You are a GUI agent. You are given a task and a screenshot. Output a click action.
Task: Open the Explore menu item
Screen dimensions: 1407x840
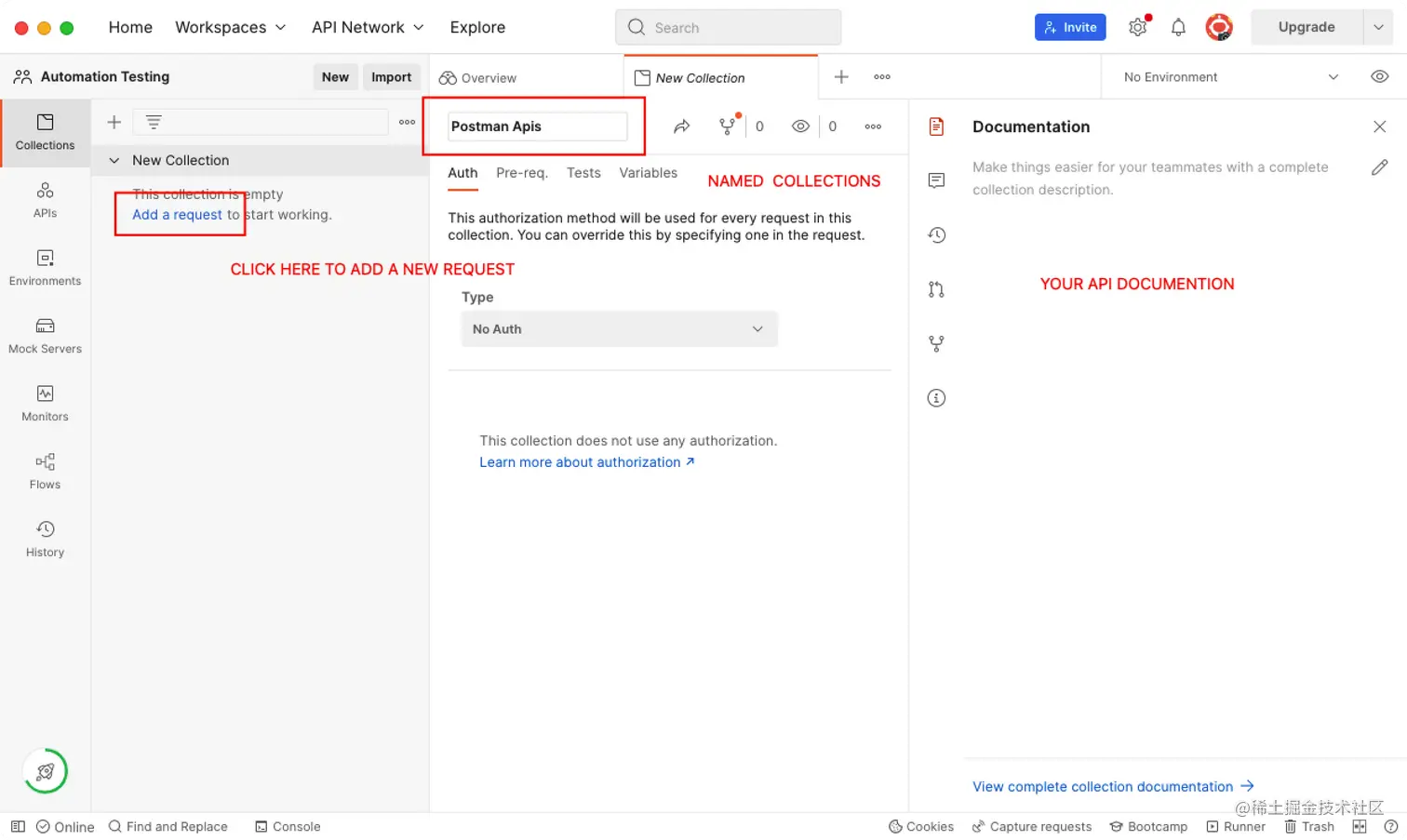[x=477, y=27]
